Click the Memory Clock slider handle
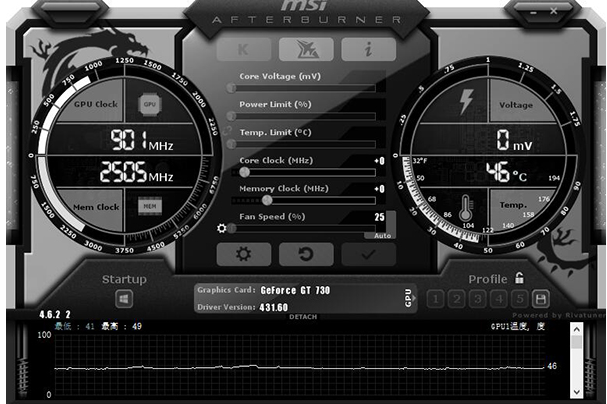This screenshot has height=404, width=607. tap(266, 200)
